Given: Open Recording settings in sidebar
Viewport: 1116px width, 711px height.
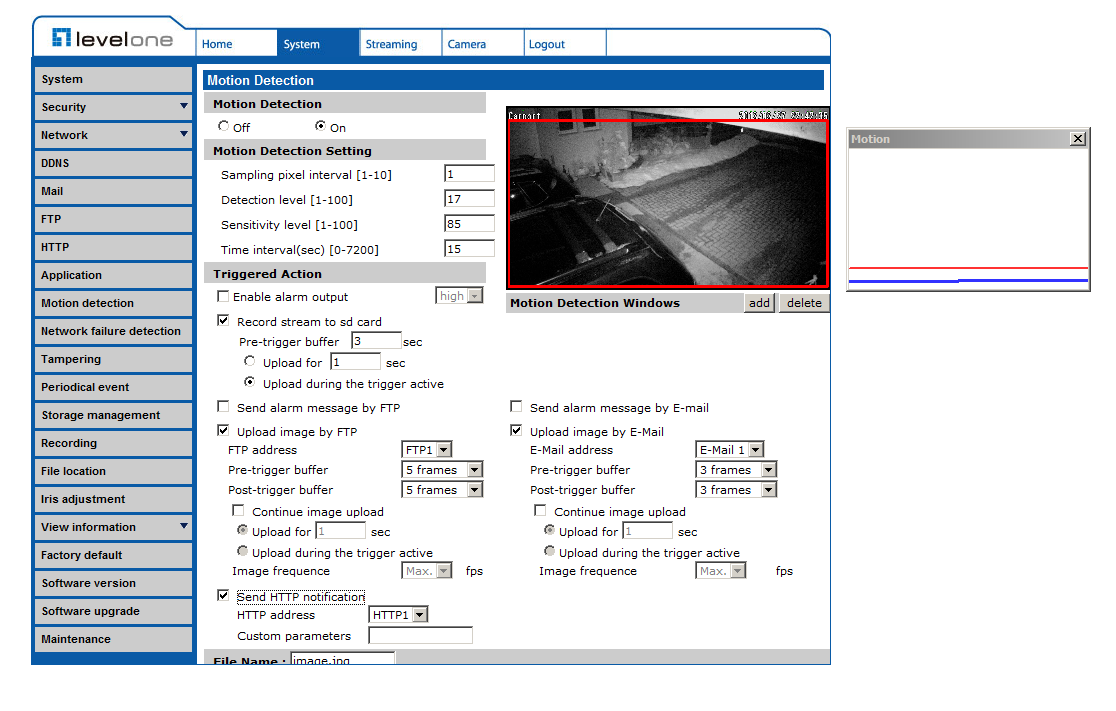Looking at the screenshot, I should (113, 443).
